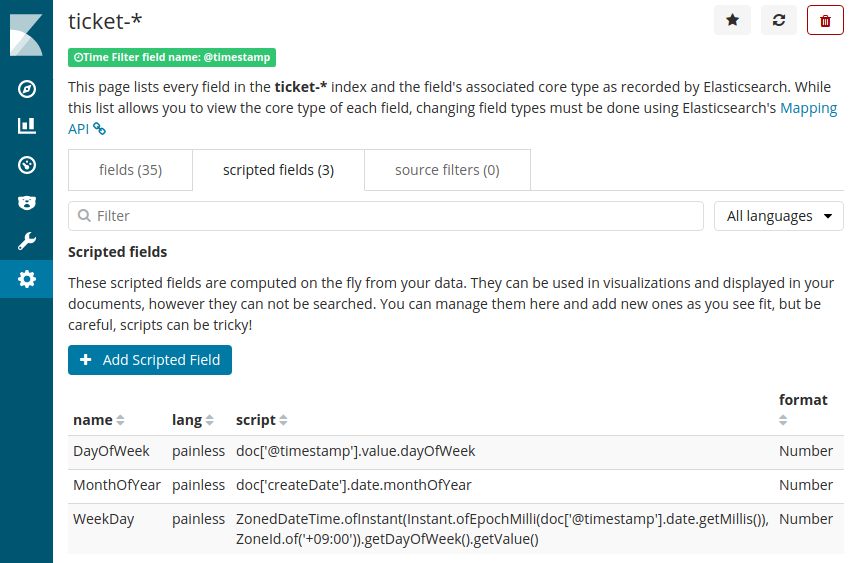Refresh the field list icon button

coord(779,20)
